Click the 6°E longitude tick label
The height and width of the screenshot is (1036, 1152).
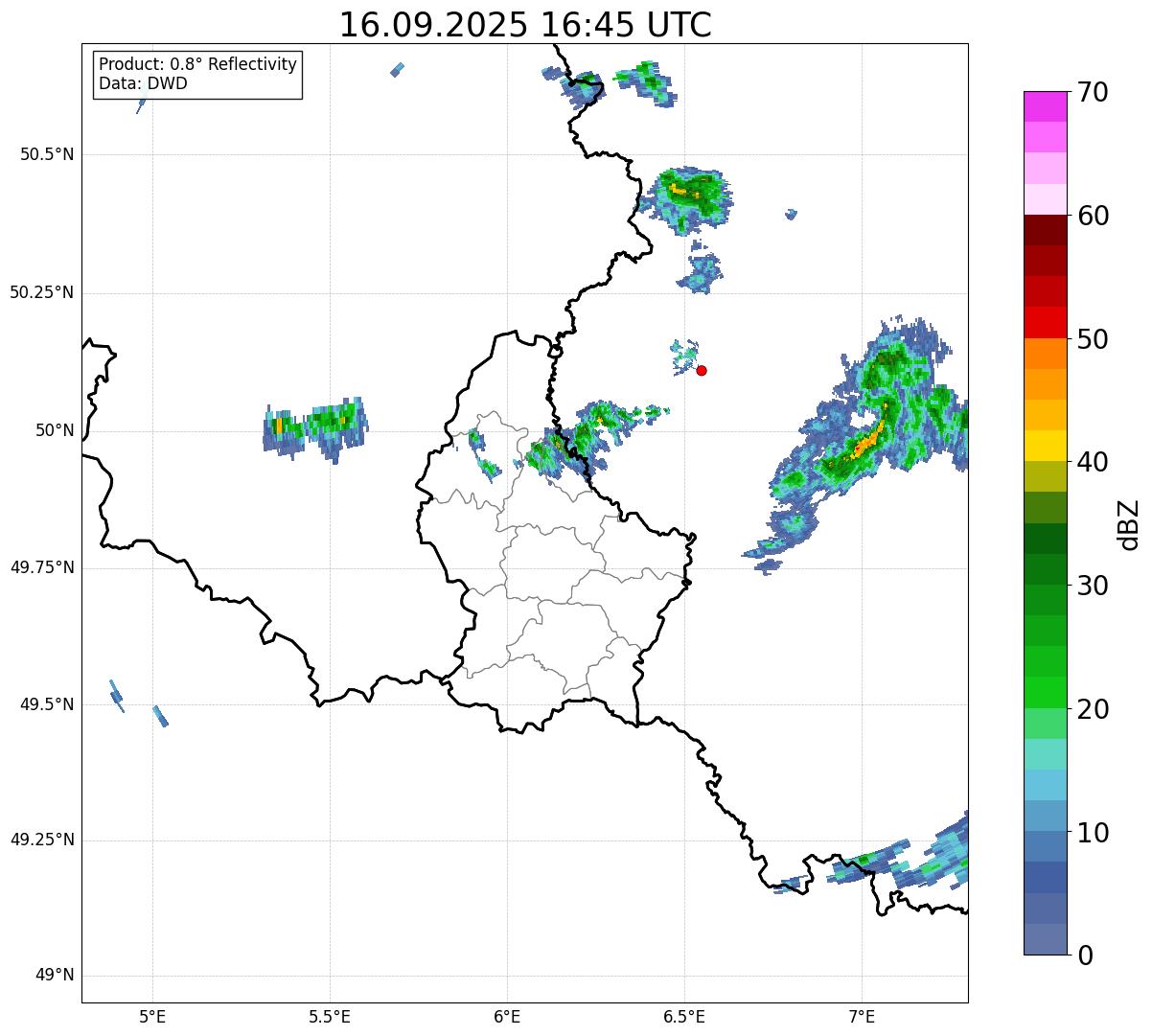tap(507, 1016)
